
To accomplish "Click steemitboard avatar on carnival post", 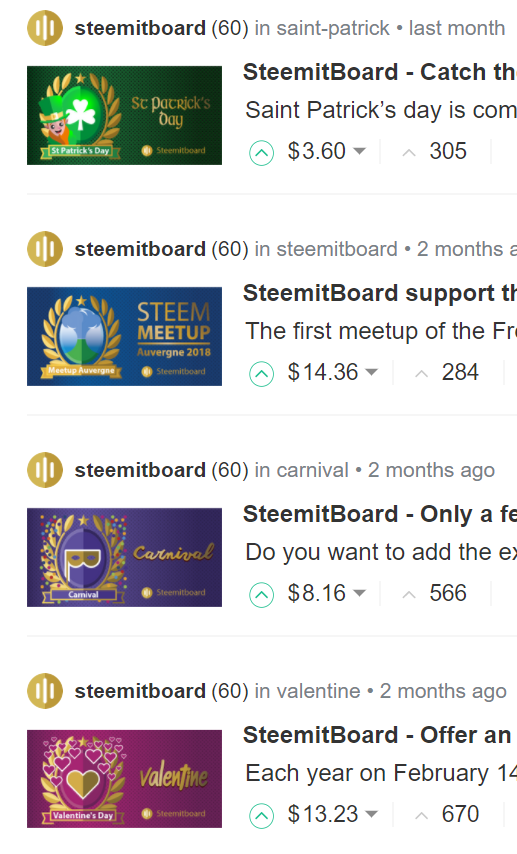I will (x=45, y=470).
